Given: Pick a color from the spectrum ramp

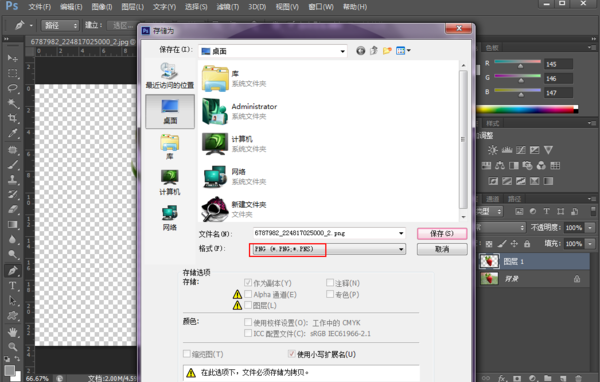Looking at the screenshot, I should [x=527, y=110].
